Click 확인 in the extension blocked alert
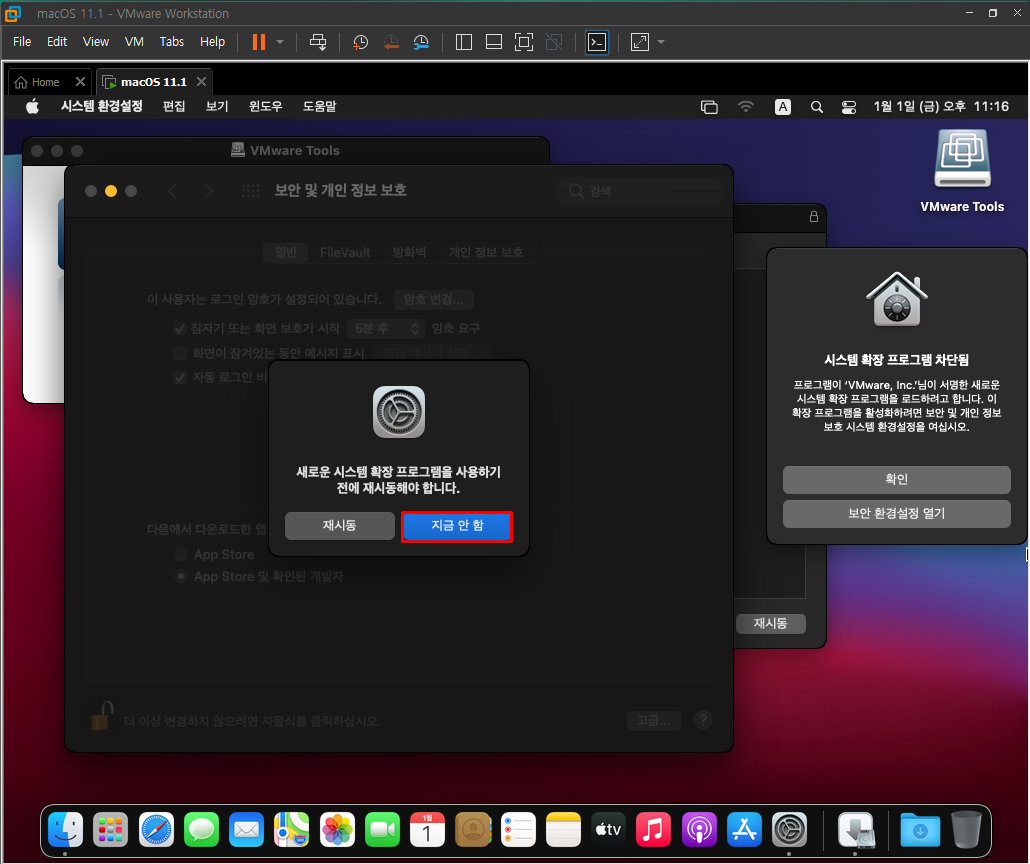 896,480
